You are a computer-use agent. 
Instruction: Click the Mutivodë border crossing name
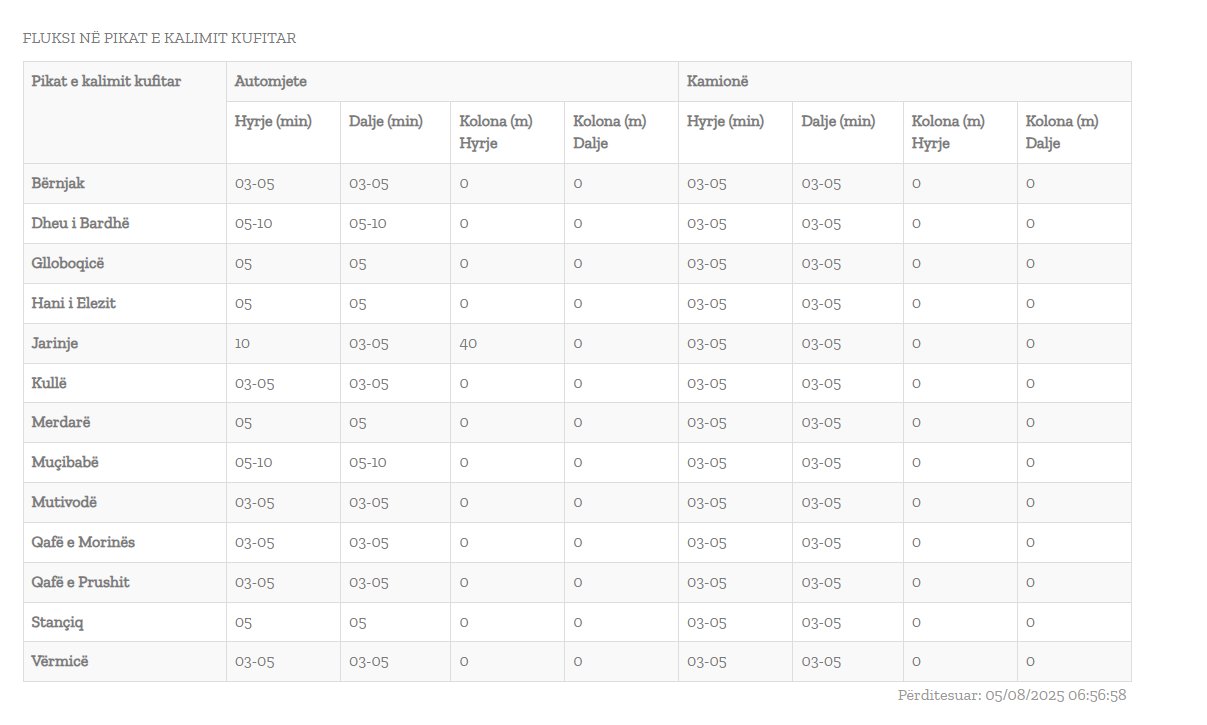64,502
